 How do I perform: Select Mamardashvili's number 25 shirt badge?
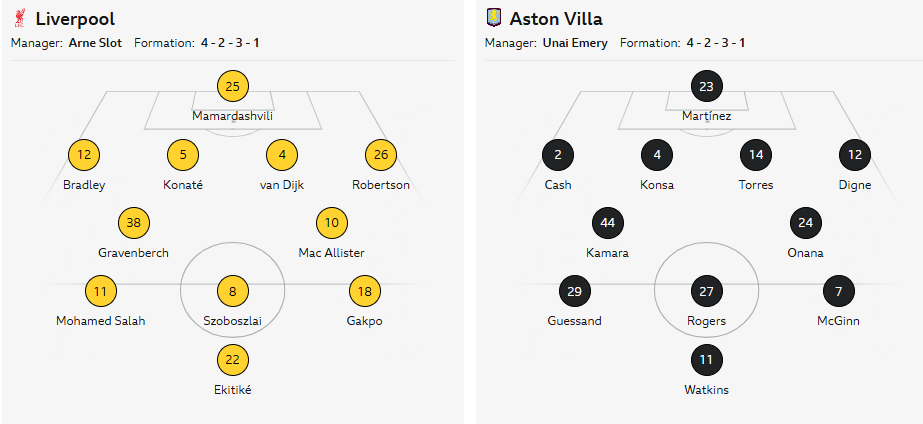232,86
